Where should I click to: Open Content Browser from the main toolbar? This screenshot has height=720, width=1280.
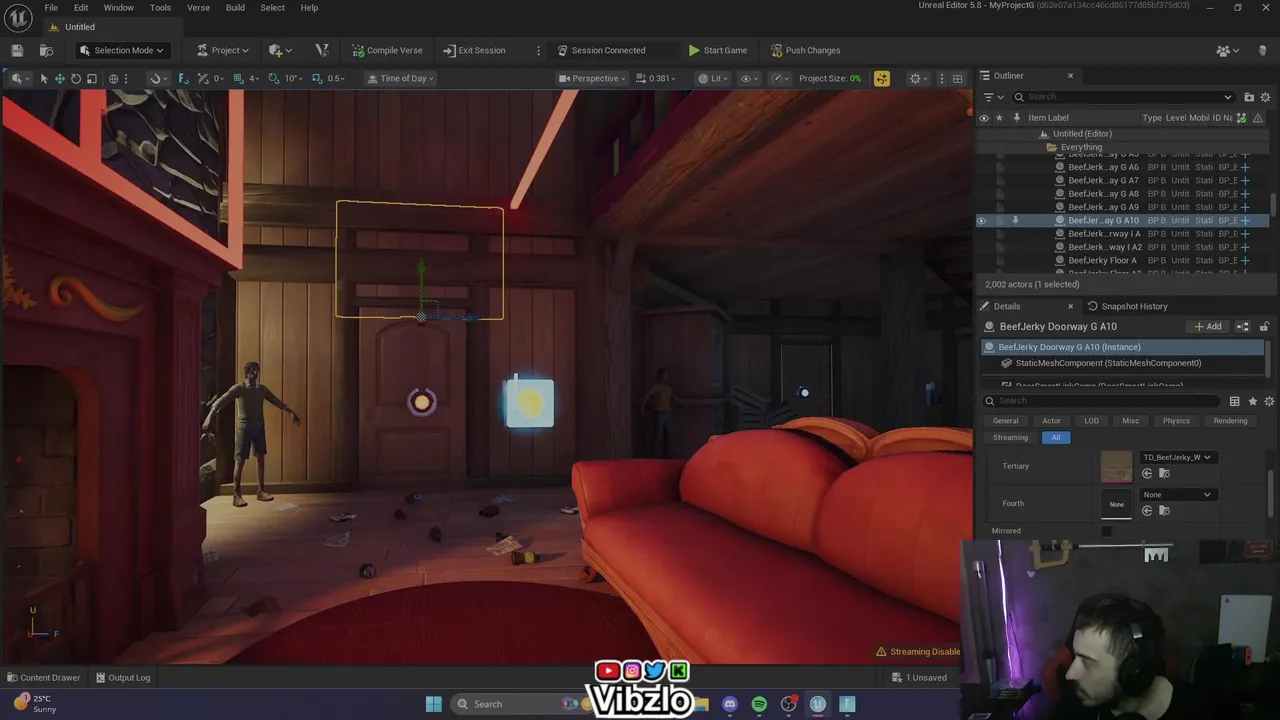click(x=46, y=50)
